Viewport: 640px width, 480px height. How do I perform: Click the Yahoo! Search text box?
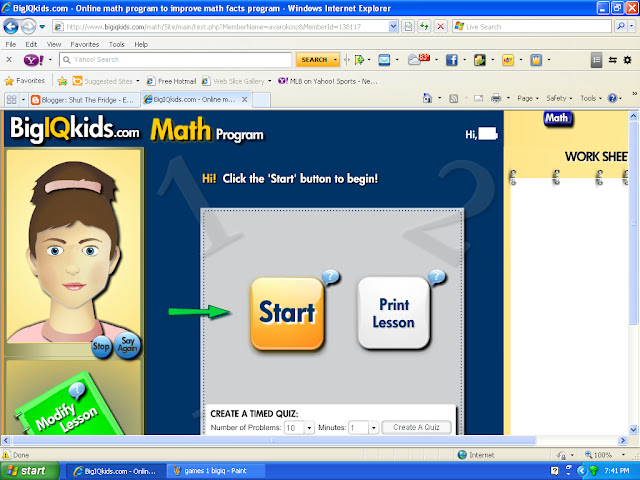coord(176,60)
